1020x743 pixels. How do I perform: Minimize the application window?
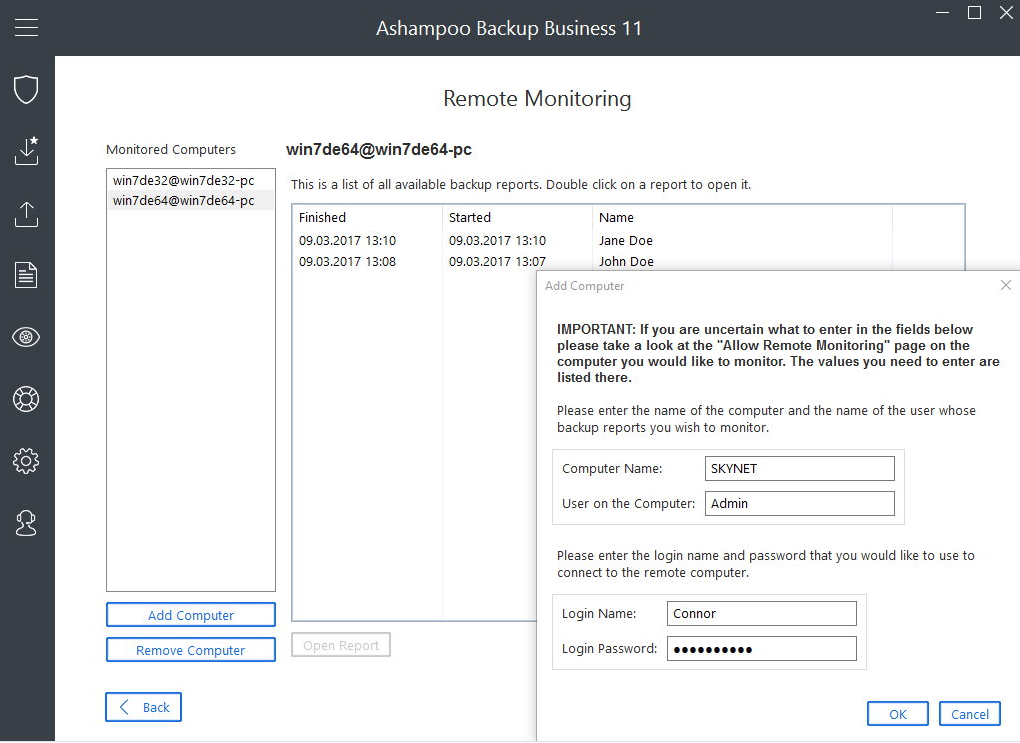(943, 12)
